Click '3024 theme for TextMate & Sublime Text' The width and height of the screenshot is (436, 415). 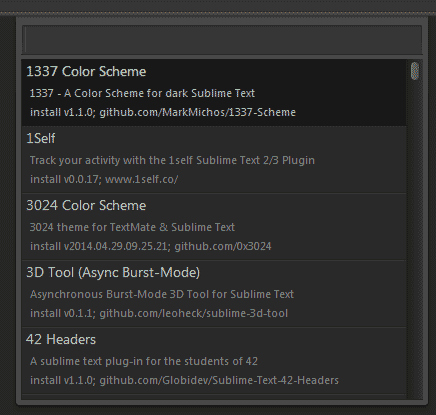pyautogui.click(x=132, y=227)
